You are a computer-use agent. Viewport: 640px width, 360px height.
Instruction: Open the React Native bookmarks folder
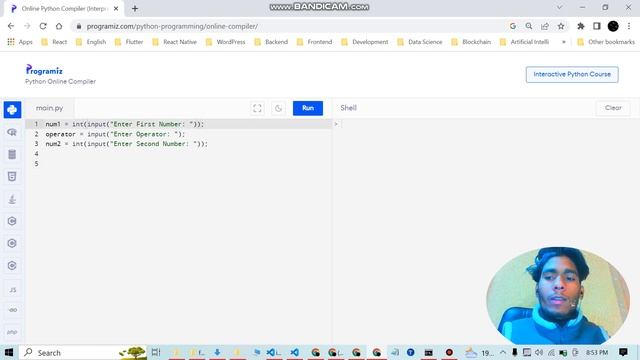174,42
